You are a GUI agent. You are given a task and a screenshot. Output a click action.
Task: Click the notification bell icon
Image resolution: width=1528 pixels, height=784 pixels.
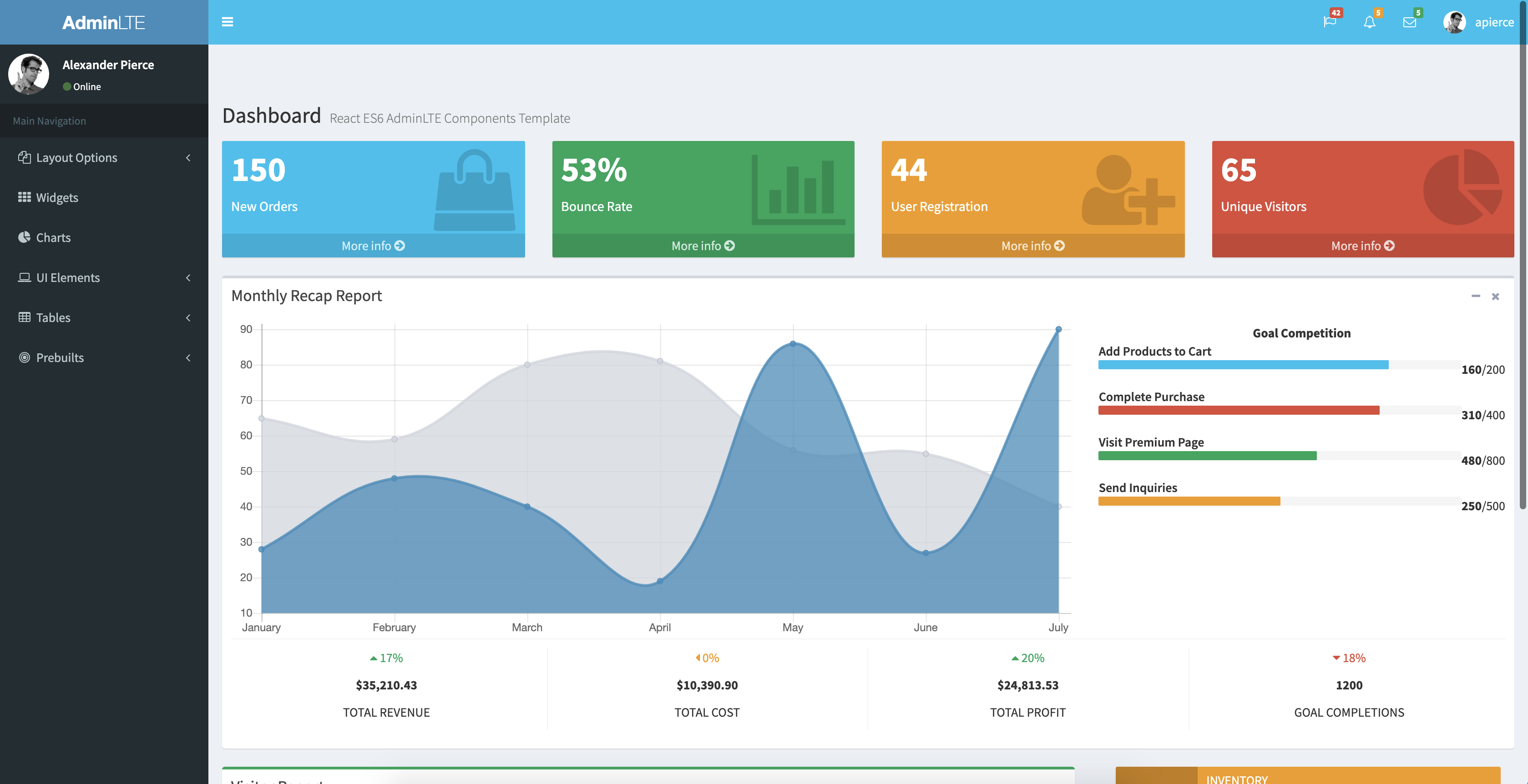coord(1369,21)
